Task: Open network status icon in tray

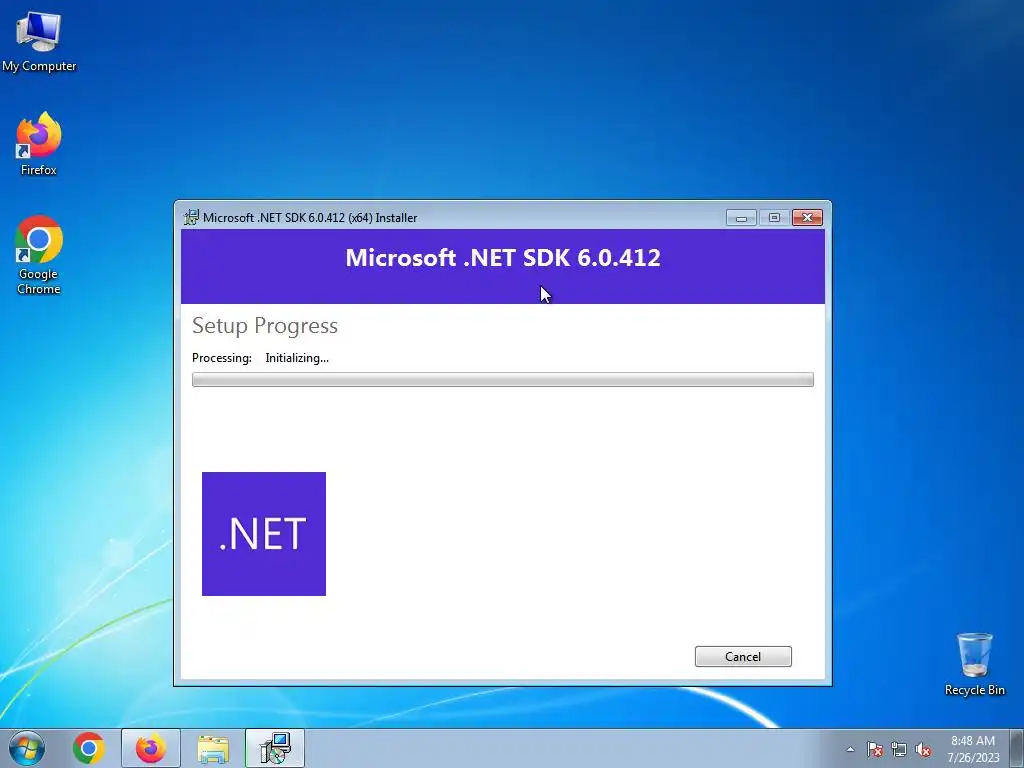Action: coord(899,749)
